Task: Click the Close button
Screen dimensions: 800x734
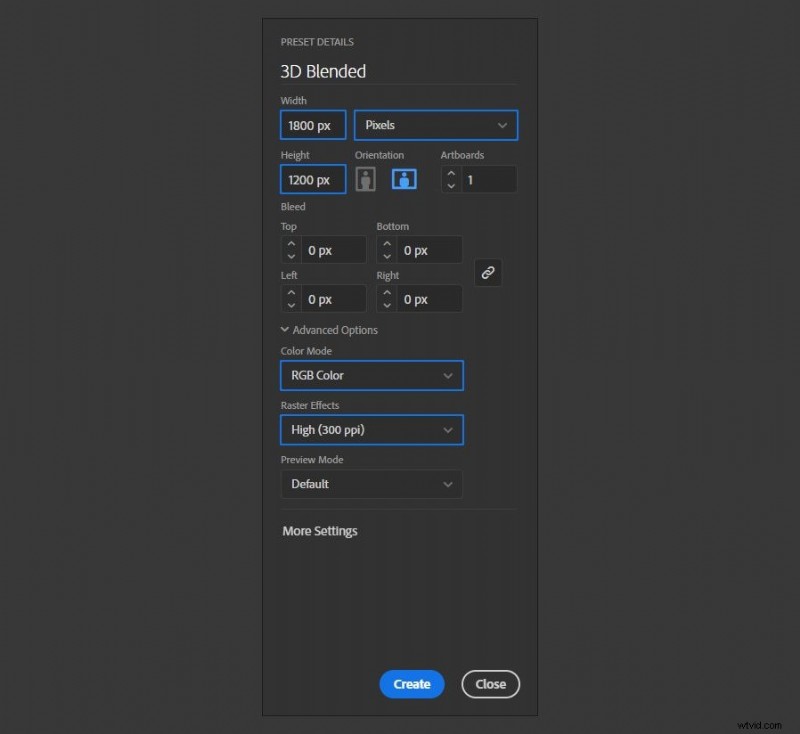Action: coord(490,684)
